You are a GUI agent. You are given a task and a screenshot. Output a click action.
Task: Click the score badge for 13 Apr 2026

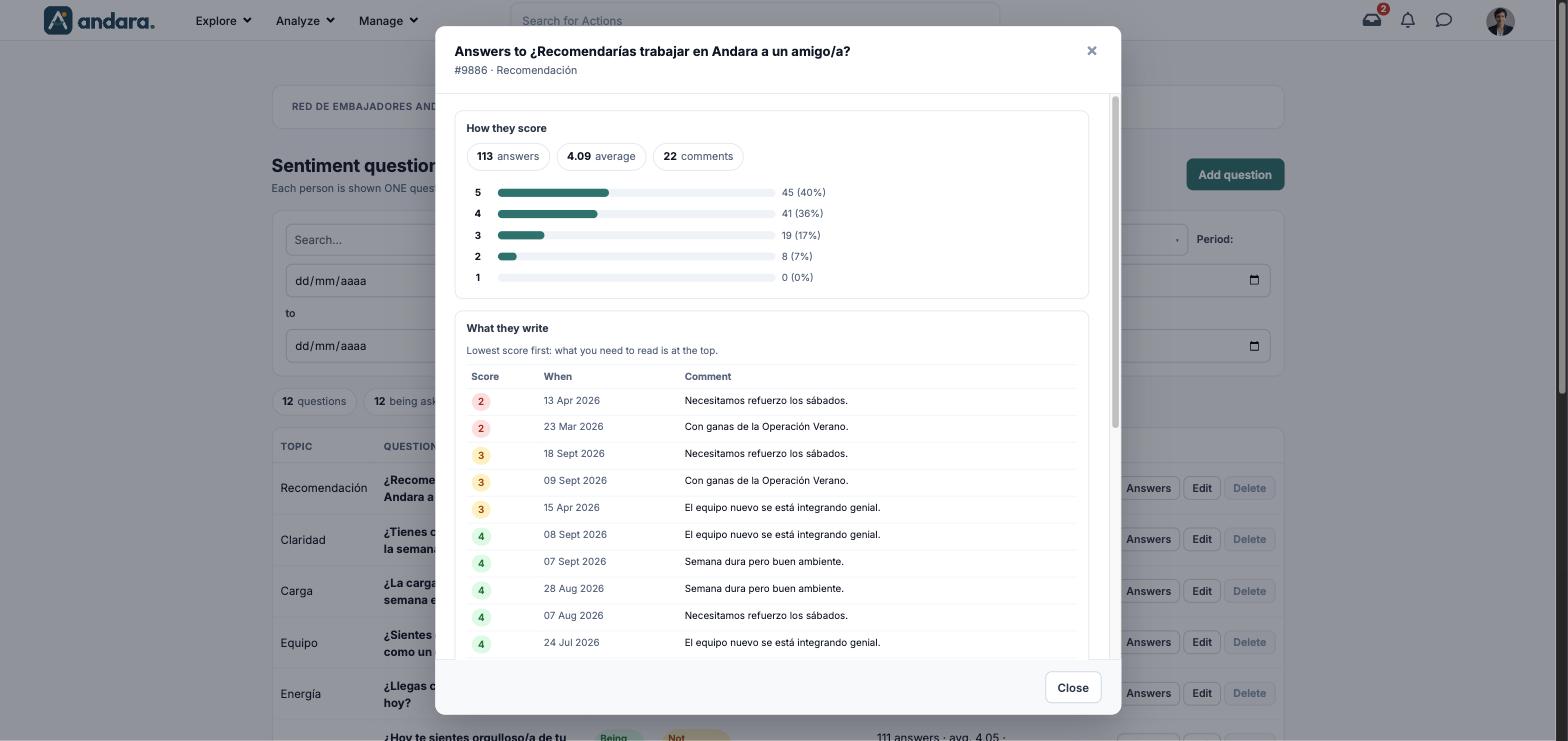(x=481, y=402)
